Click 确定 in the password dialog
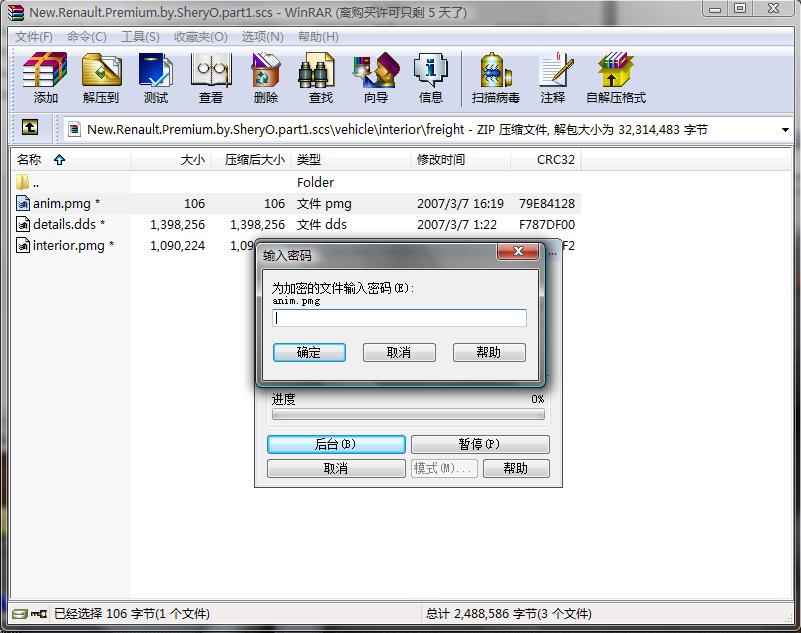This screenshot has width=801, height=633. 309,353
